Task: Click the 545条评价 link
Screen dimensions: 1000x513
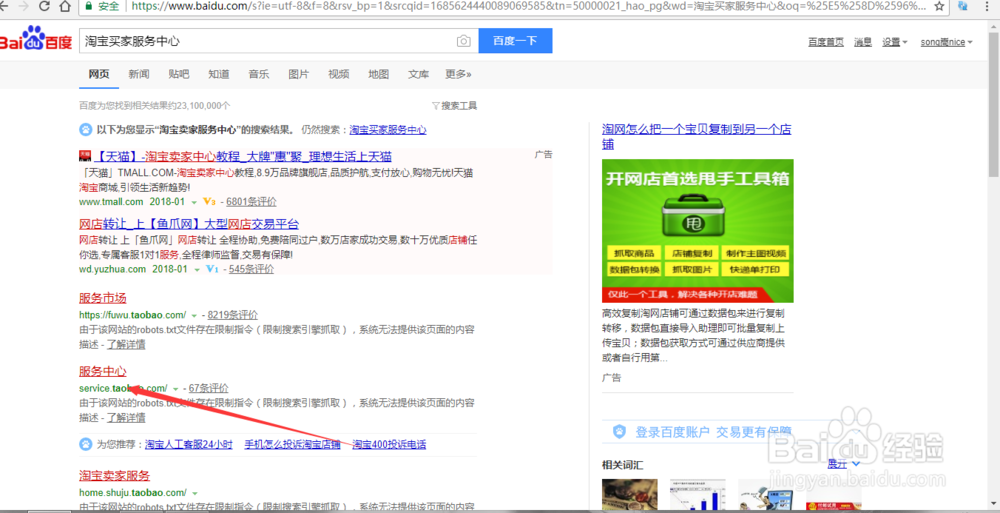Action: (x=251, y=269)
